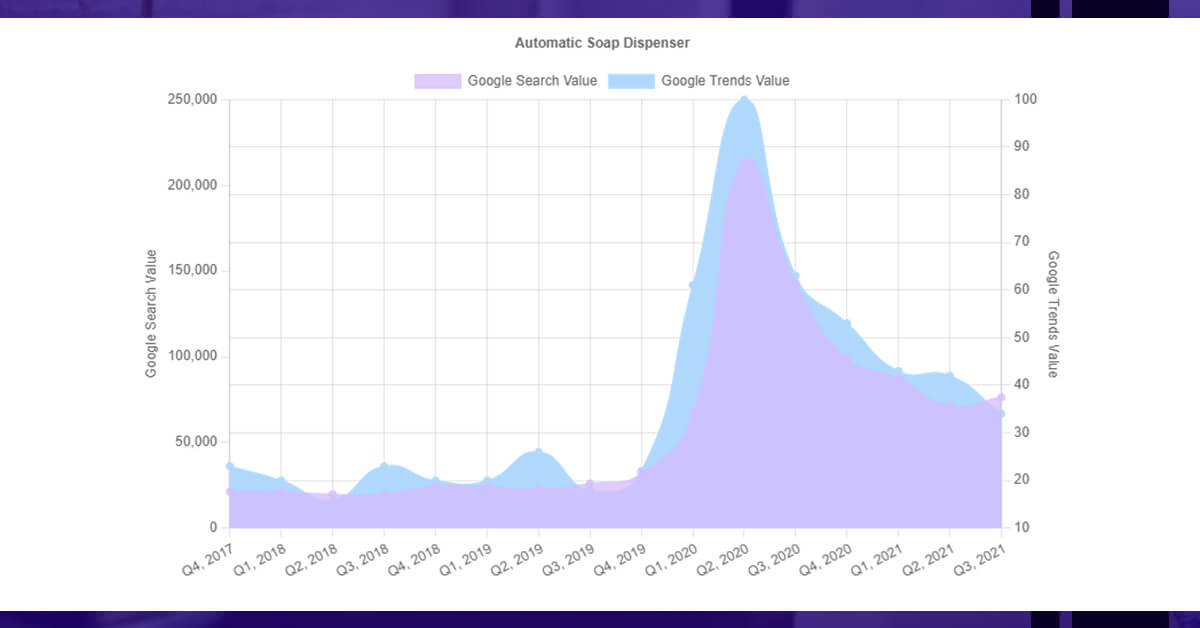Select the blue Trends data point for Q4, 2020

[x=847, y=324]
